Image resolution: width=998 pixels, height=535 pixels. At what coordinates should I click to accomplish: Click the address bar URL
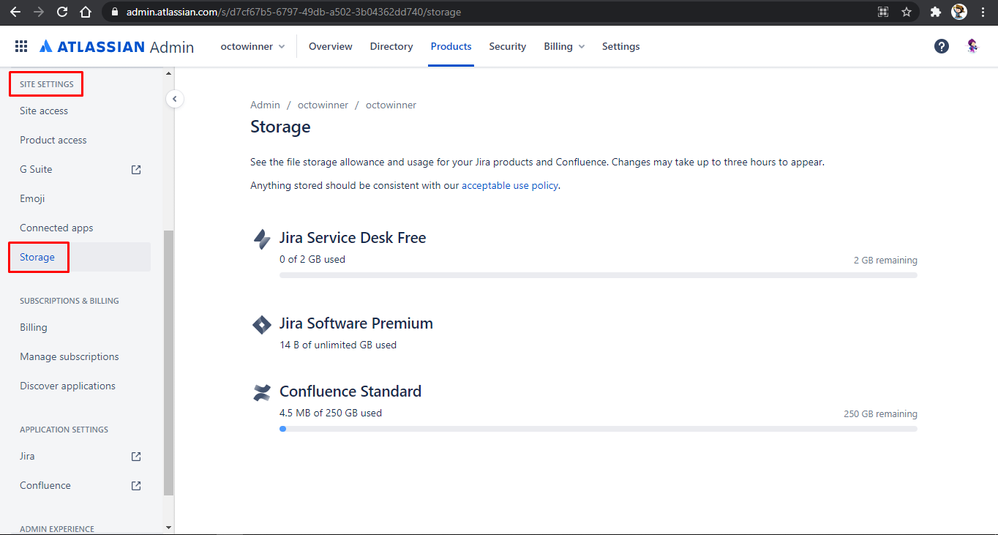(293, 12)
